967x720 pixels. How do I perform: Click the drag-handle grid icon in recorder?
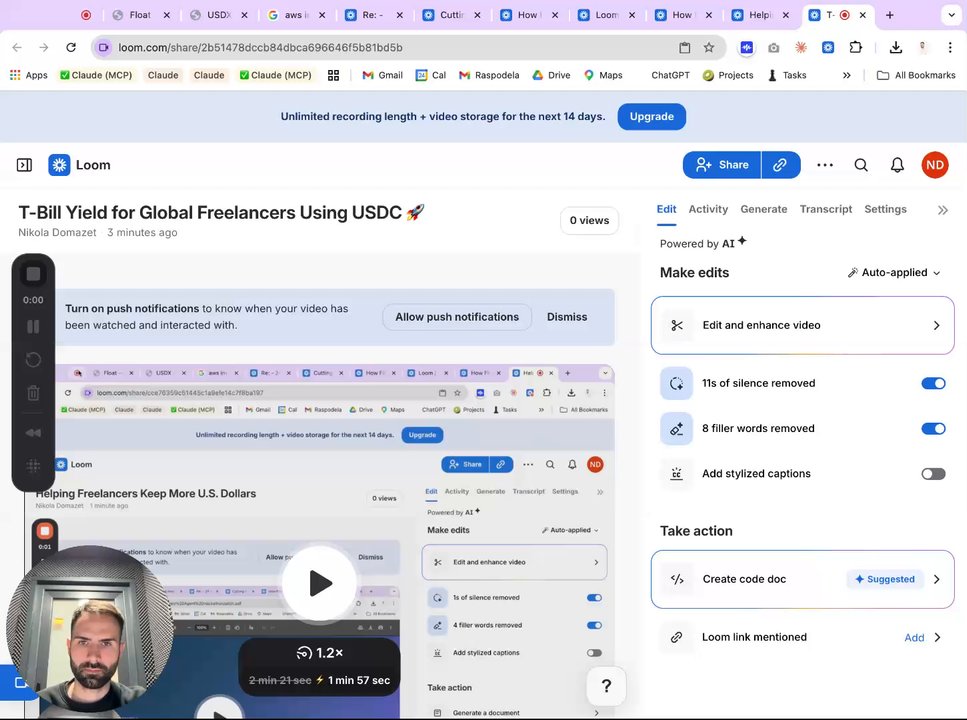(33, 465)
